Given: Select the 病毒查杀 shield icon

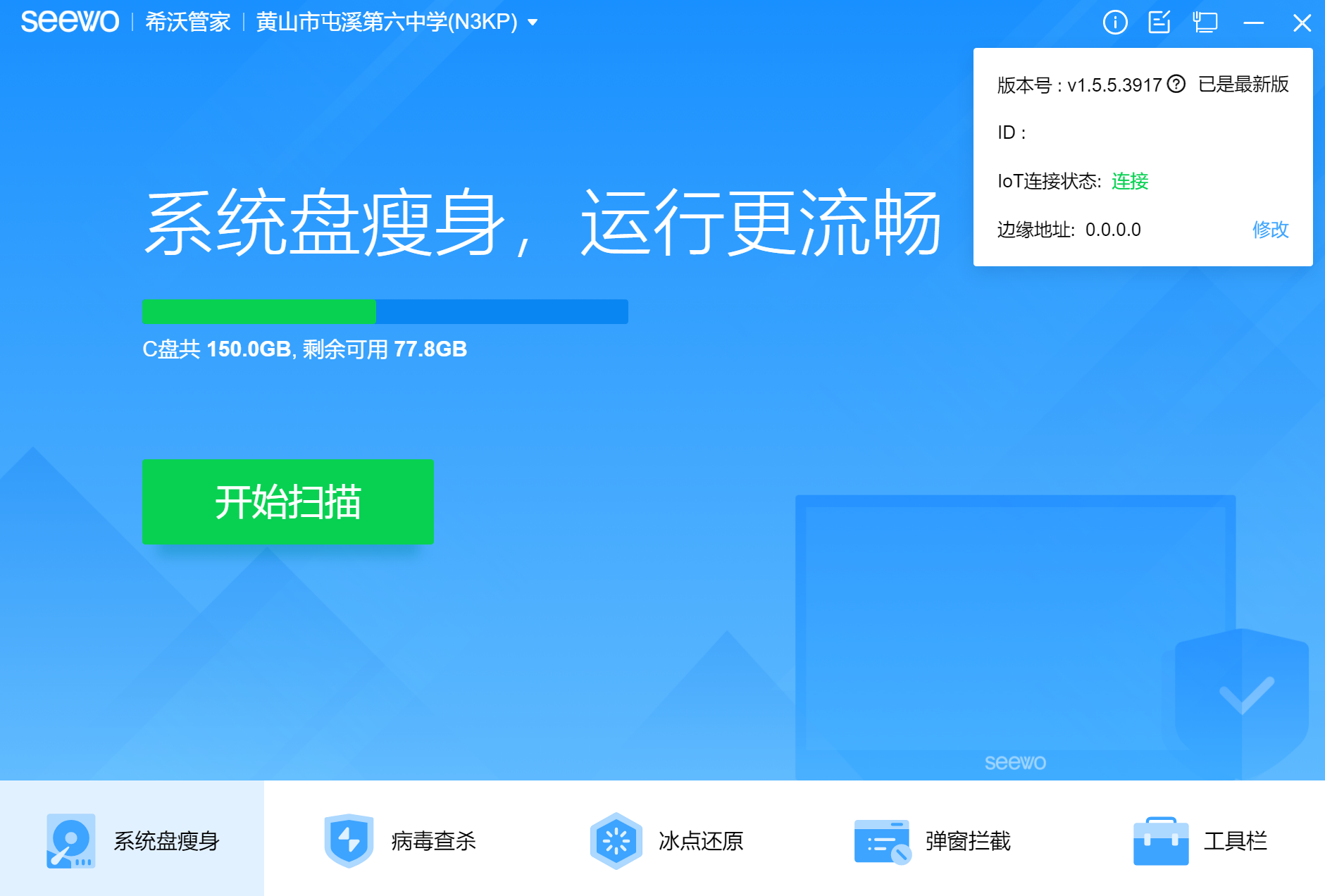Looking at the screenshot, I should point(349,840).
